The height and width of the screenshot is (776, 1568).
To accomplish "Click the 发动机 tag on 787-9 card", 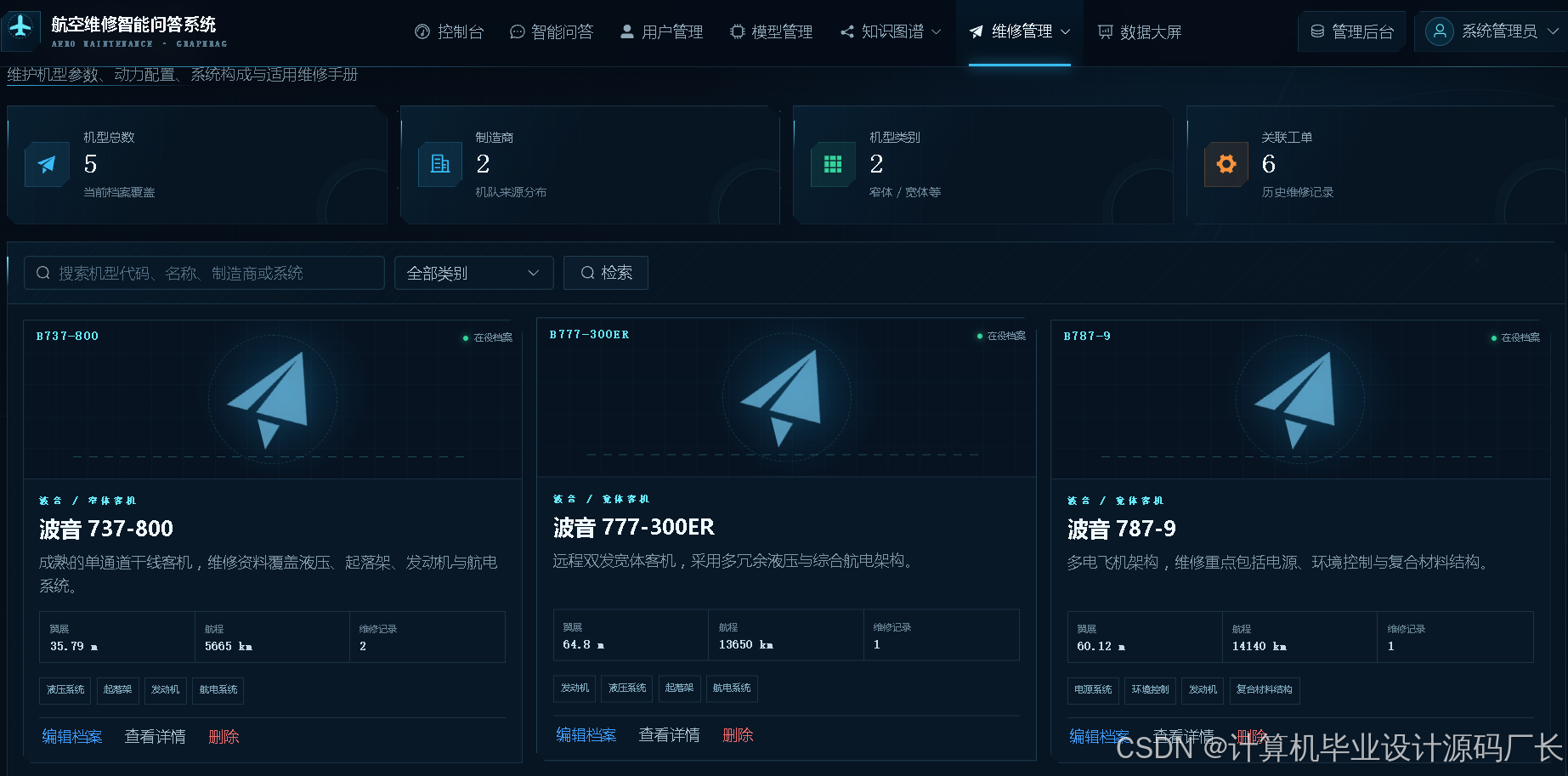I will [1203, 690].
